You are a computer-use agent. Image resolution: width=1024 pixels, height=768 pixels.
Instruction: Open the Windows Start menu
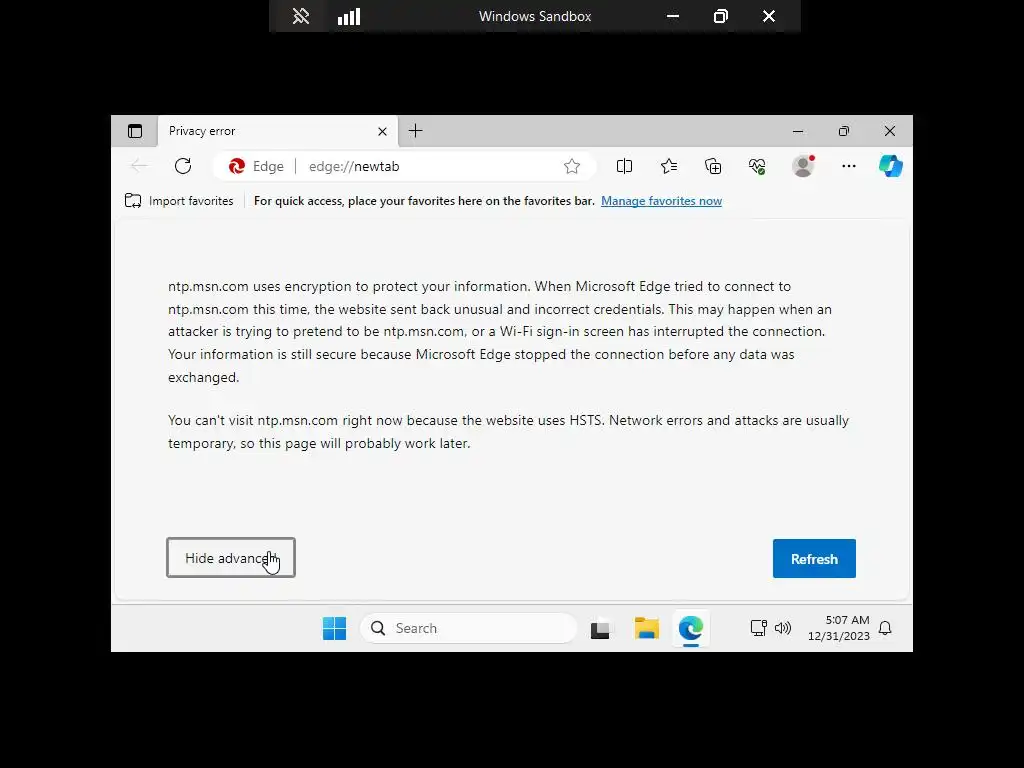334,628
